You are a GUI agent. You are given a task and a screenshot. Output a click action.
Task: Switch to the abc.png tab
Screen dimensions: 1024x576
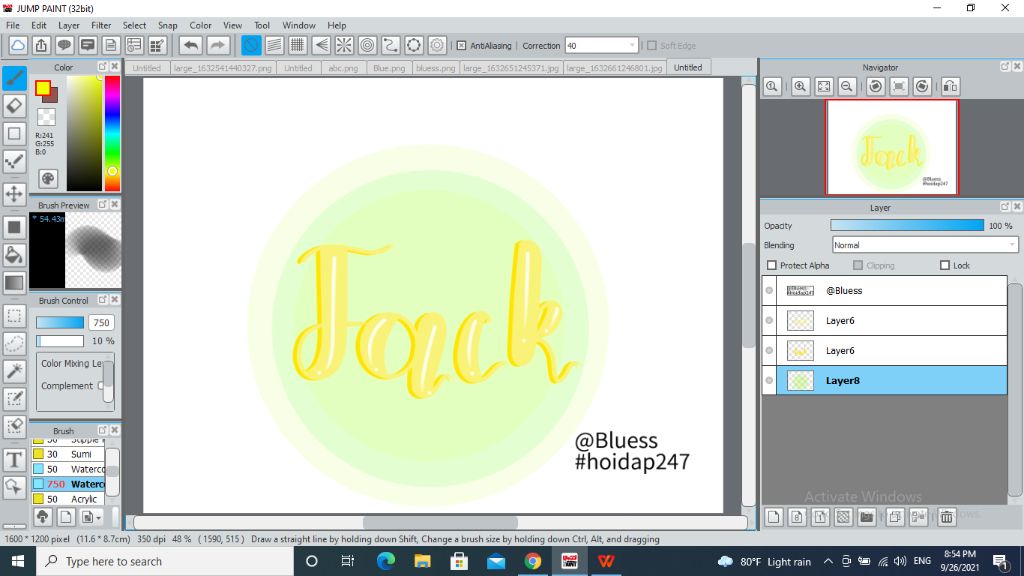click(x=343, y=68)
